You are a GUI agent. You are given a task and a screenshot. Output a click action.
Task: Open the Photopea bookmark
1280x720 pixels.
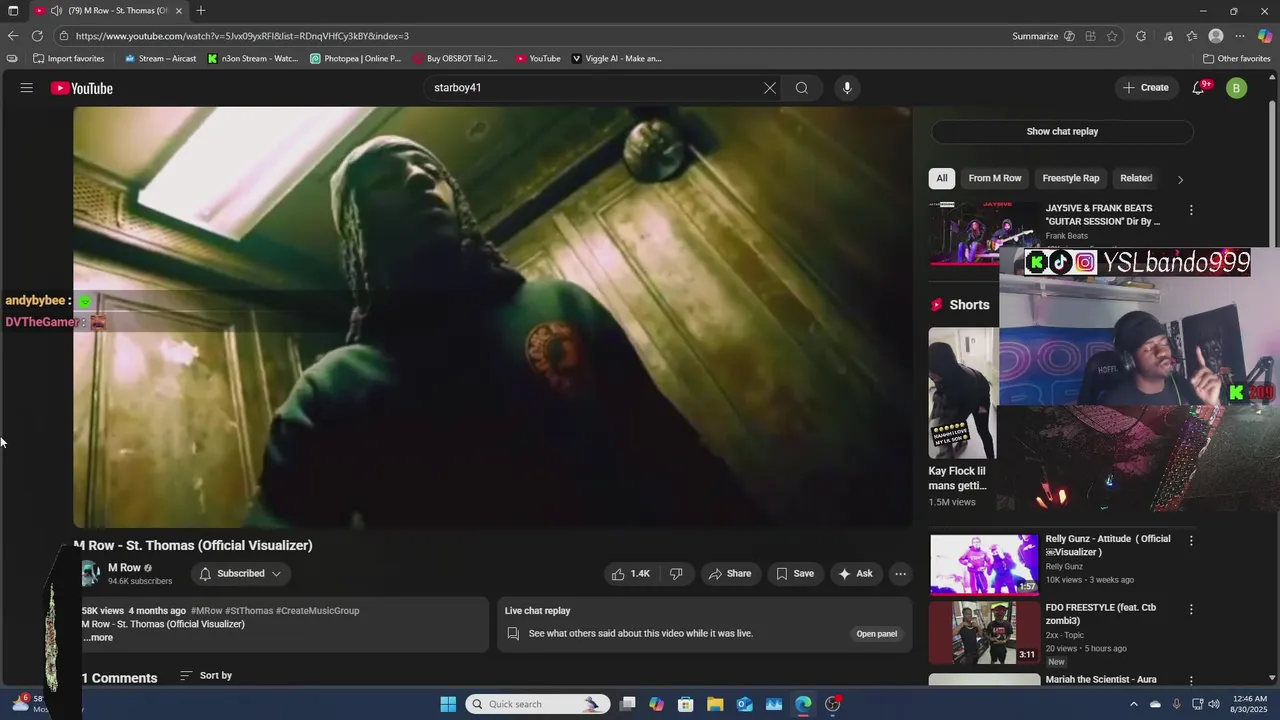[355, 59]
